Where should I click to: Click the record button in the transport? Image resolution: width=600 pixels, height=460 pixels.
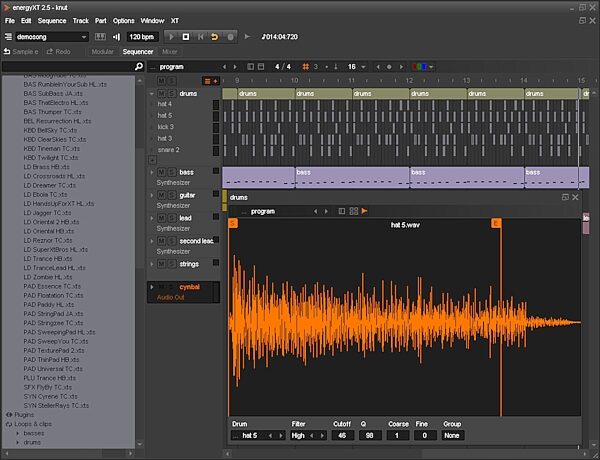(230, 37)
